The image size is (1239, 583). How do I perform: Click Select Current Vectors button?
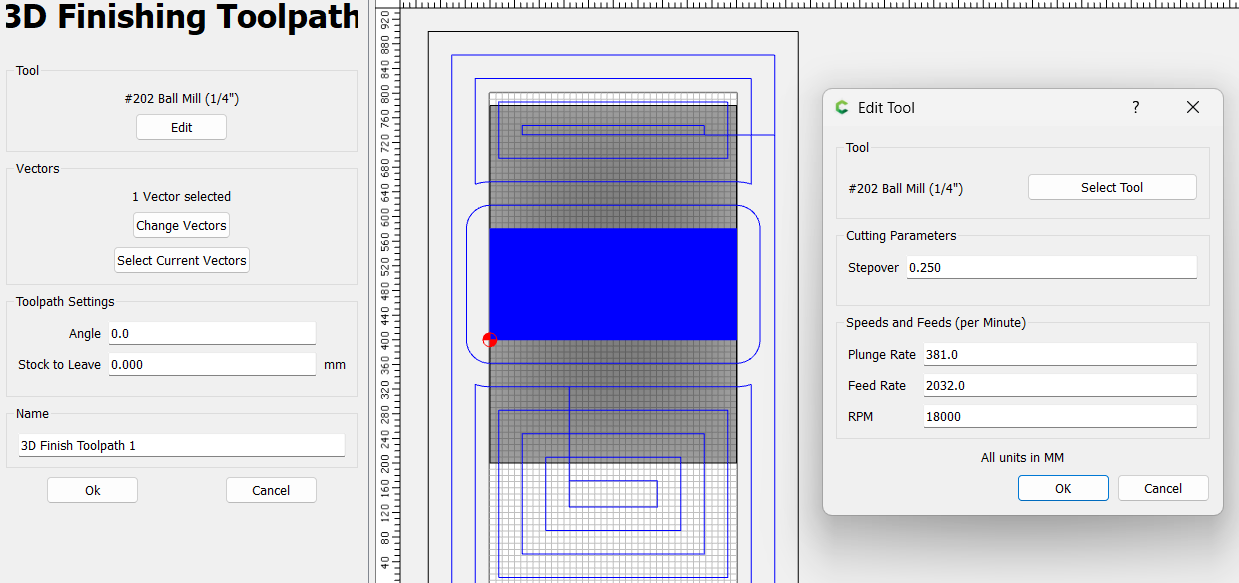pos(181,260)
